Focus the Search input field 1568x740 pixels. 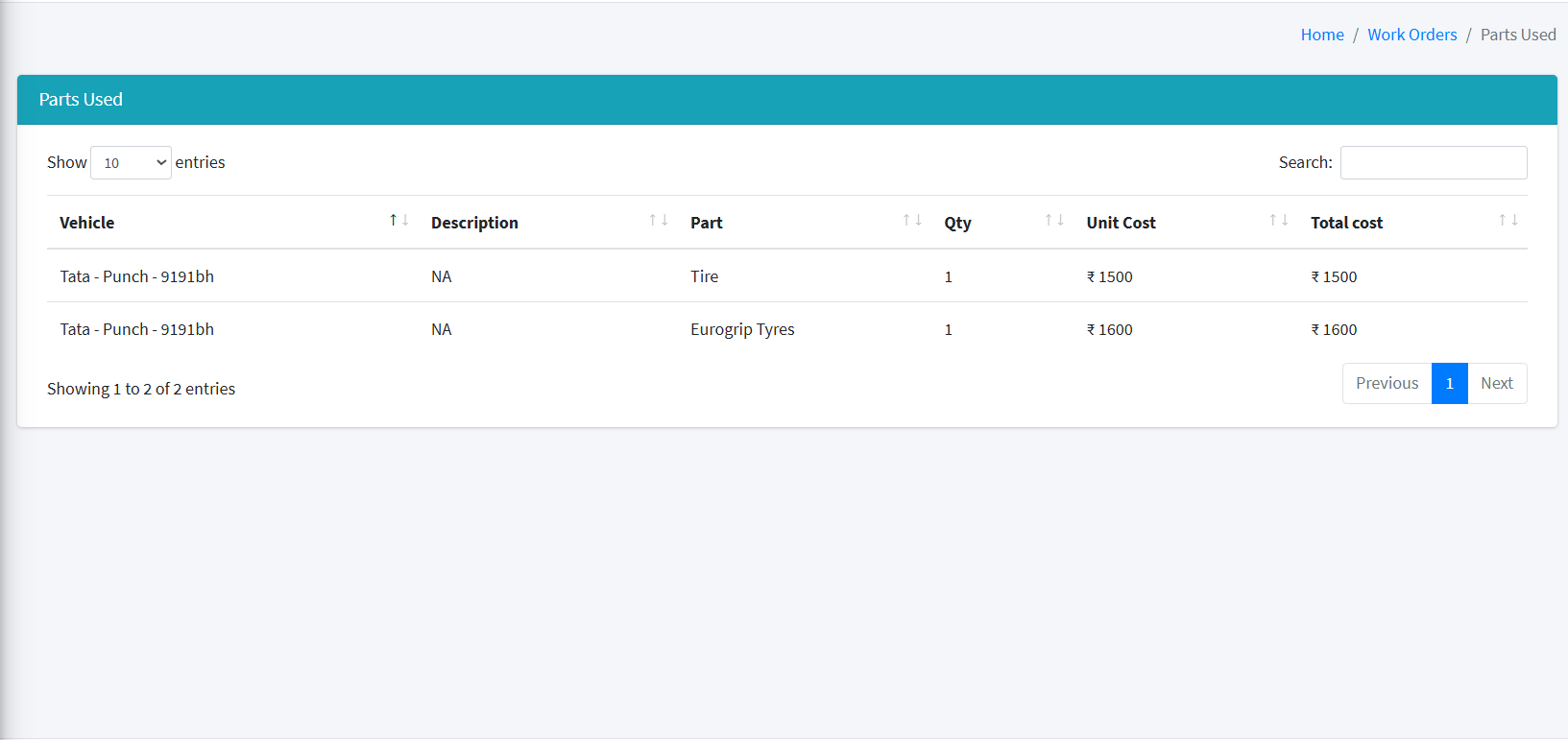click(x=1433, y=163)
